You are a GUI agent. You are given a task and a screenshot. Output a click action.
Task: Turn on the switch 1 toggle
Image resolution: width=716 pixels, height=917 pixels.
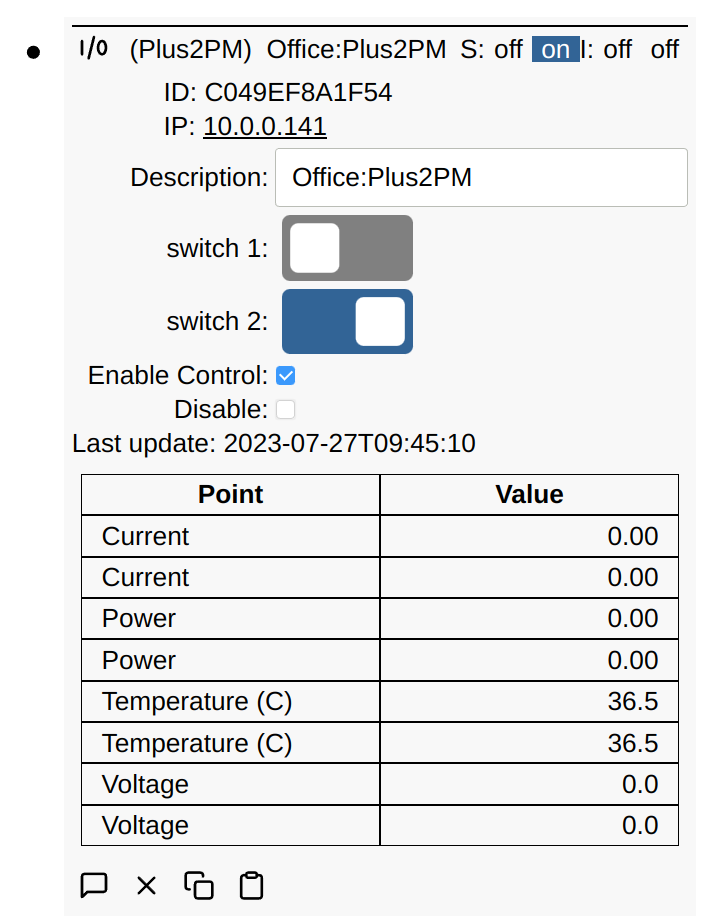(x=347, y=247)
